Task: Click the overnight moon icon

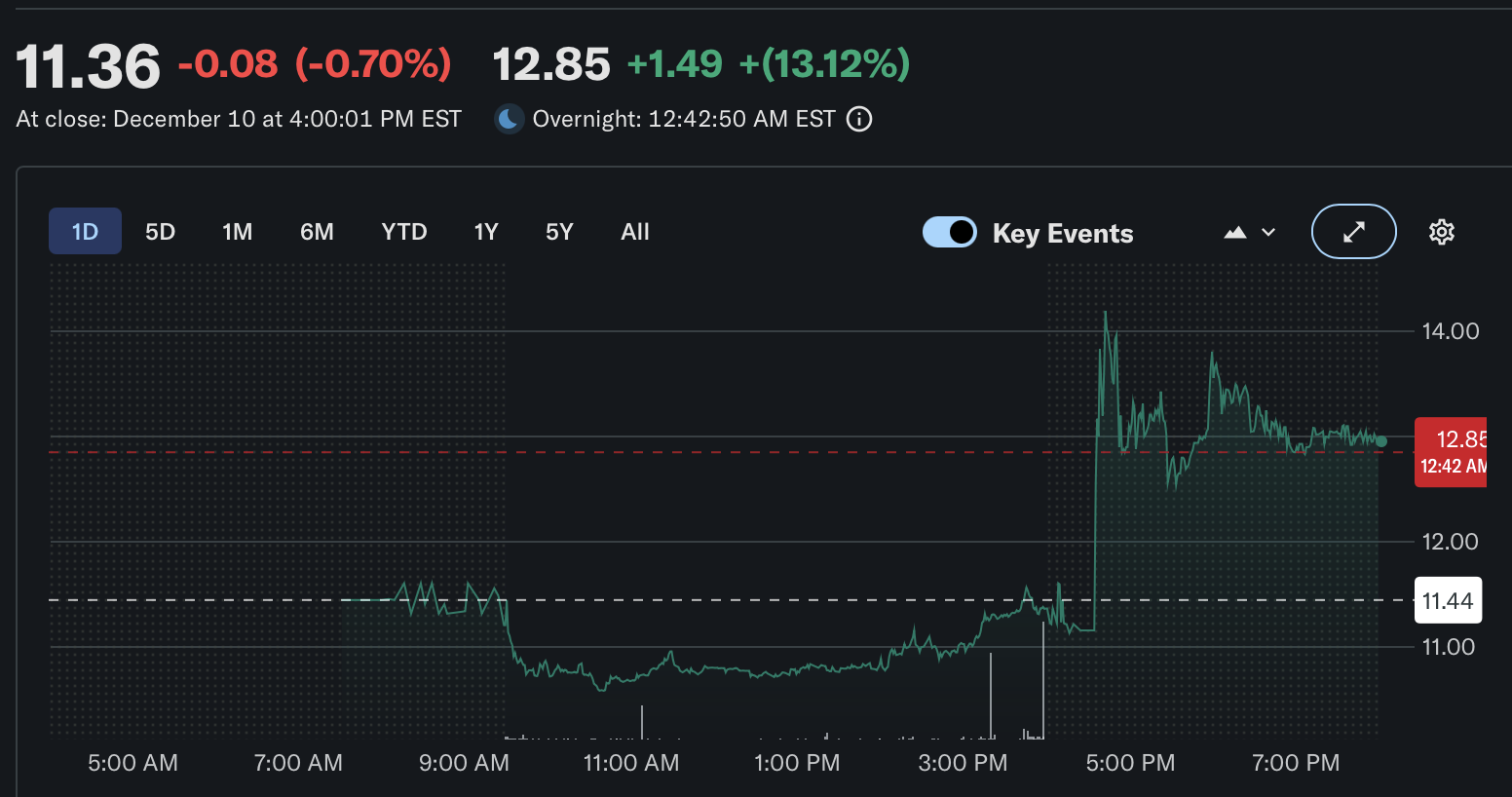Action: tap(508, 119)
